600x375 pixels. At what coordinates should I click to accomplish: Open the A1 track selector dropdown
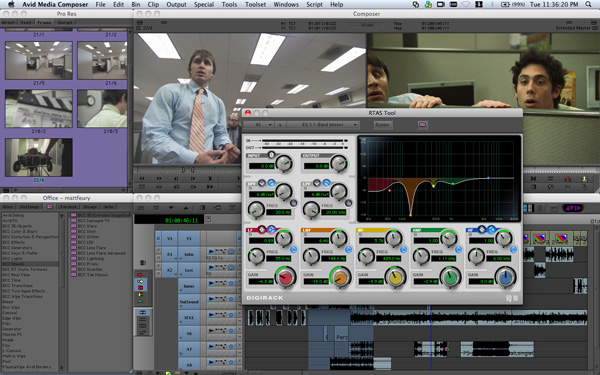(259, 125)
